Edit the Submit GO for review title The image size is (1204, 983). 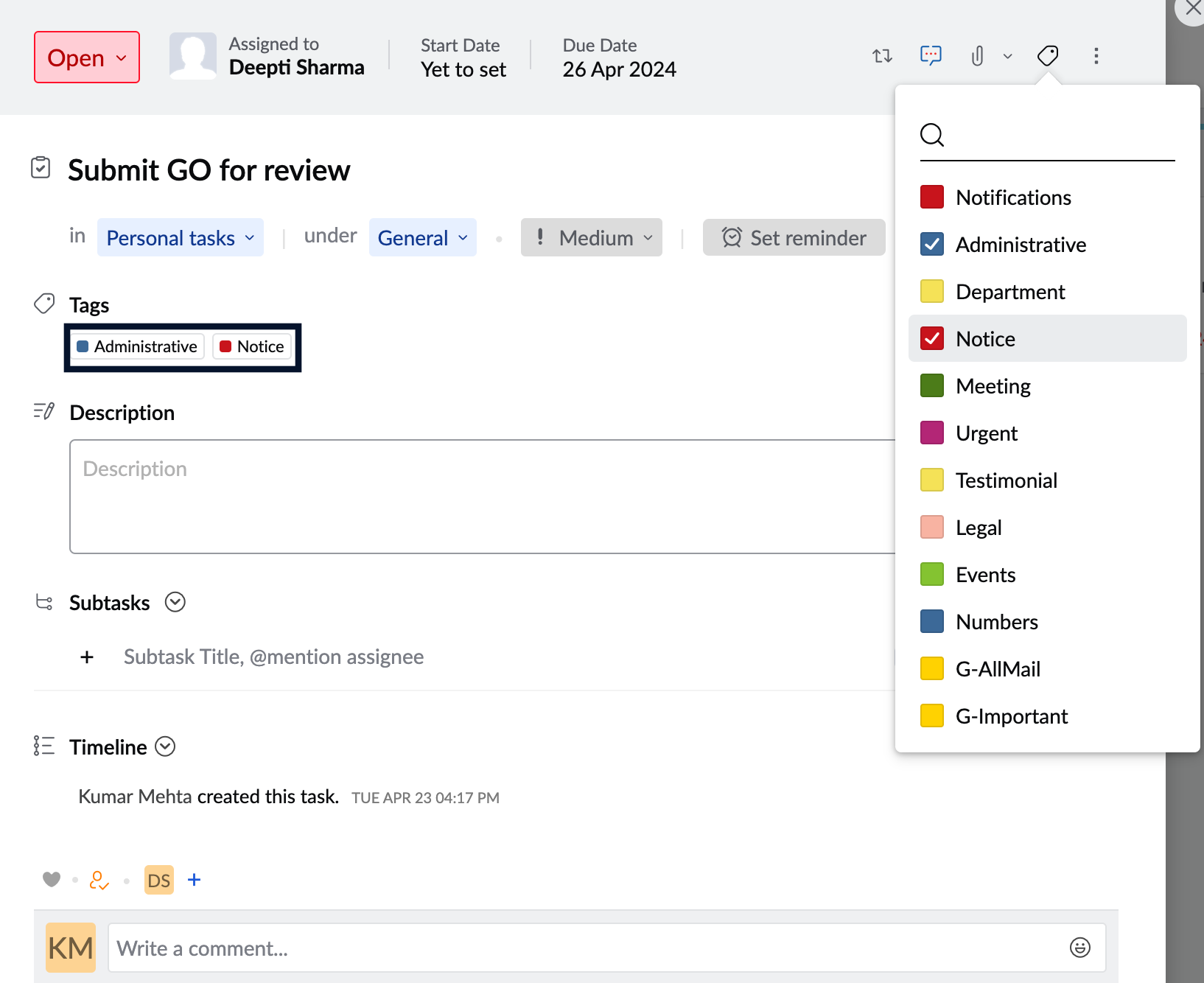click(x=209, y=170)
